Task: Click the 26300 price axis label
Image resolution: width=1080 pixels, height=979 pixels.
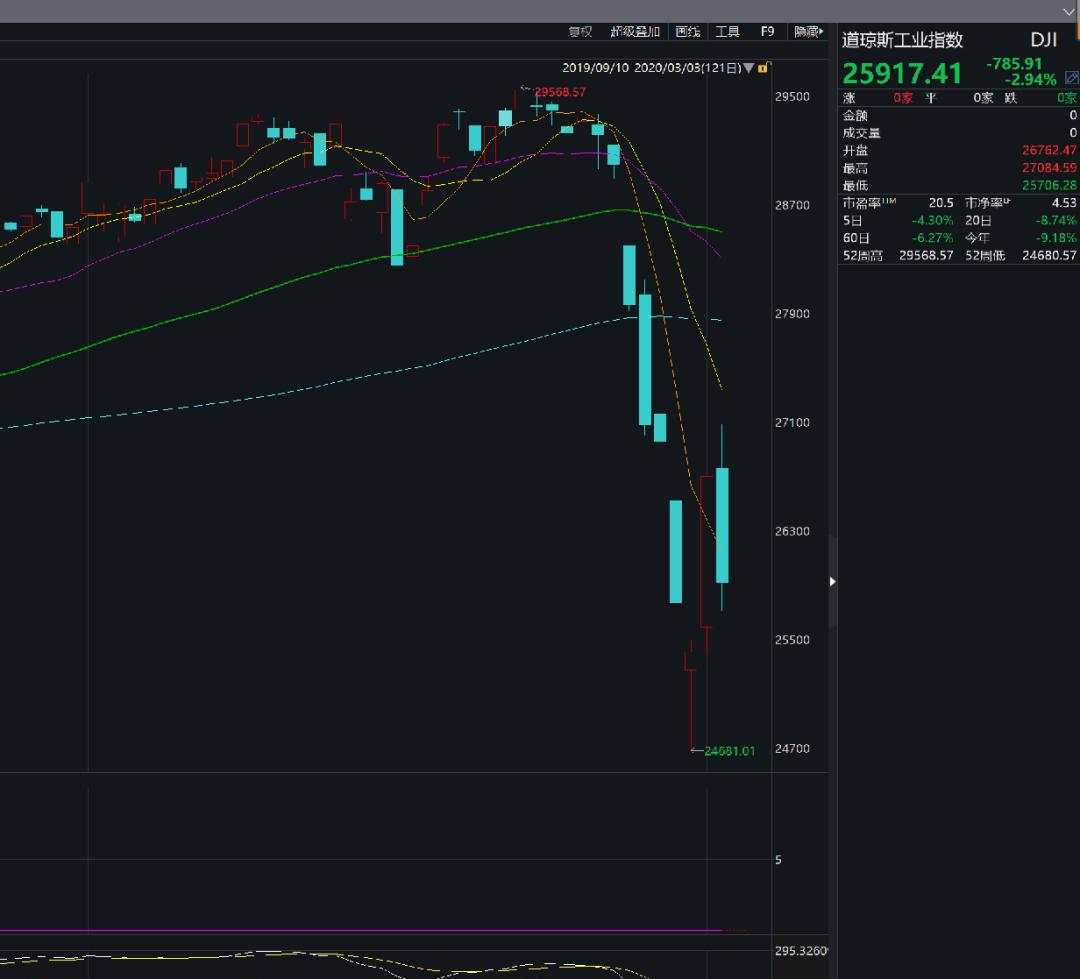Action: (x=792, y=531)
